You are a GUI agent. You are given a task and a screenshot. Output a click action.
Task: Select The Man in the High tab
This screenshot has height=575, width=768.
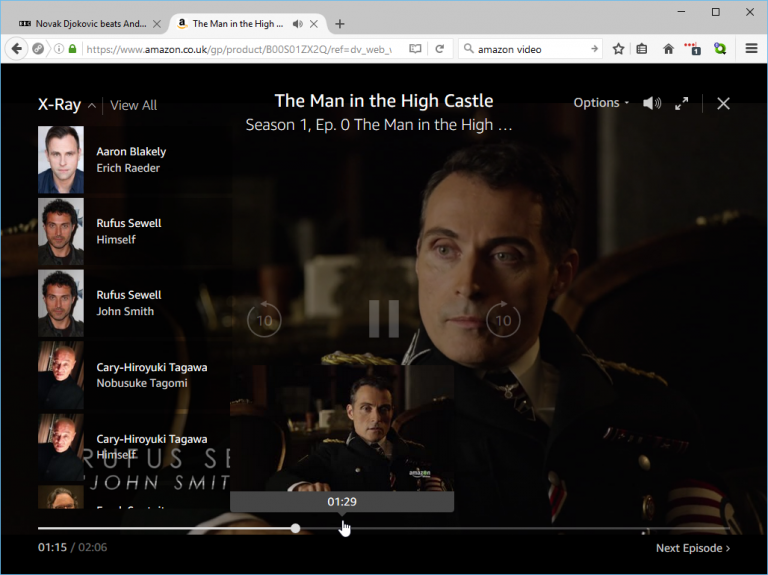tap(238, 24)
